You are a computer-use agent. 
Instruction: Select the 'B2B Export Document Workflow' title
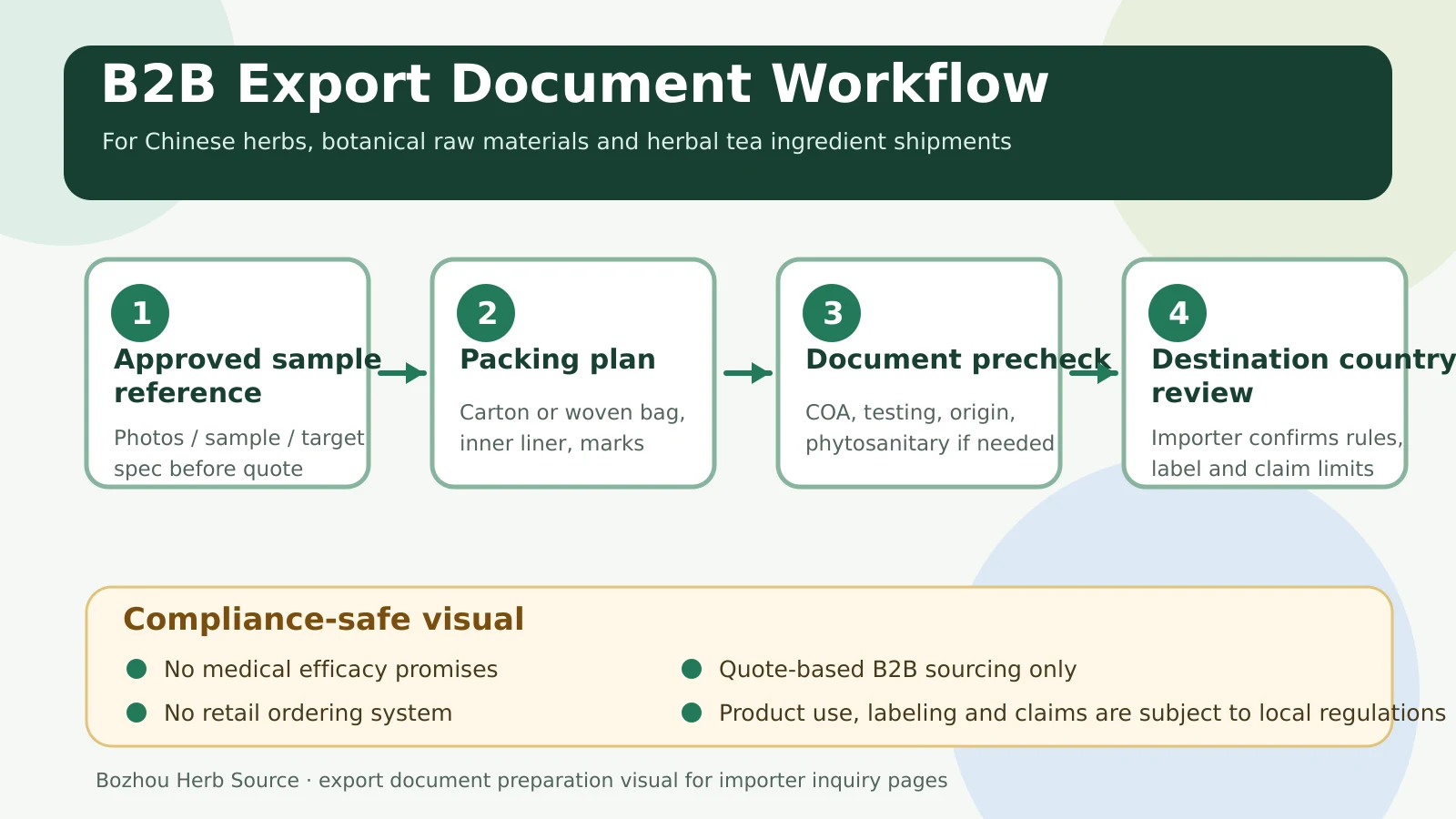[x=575, y=84]
